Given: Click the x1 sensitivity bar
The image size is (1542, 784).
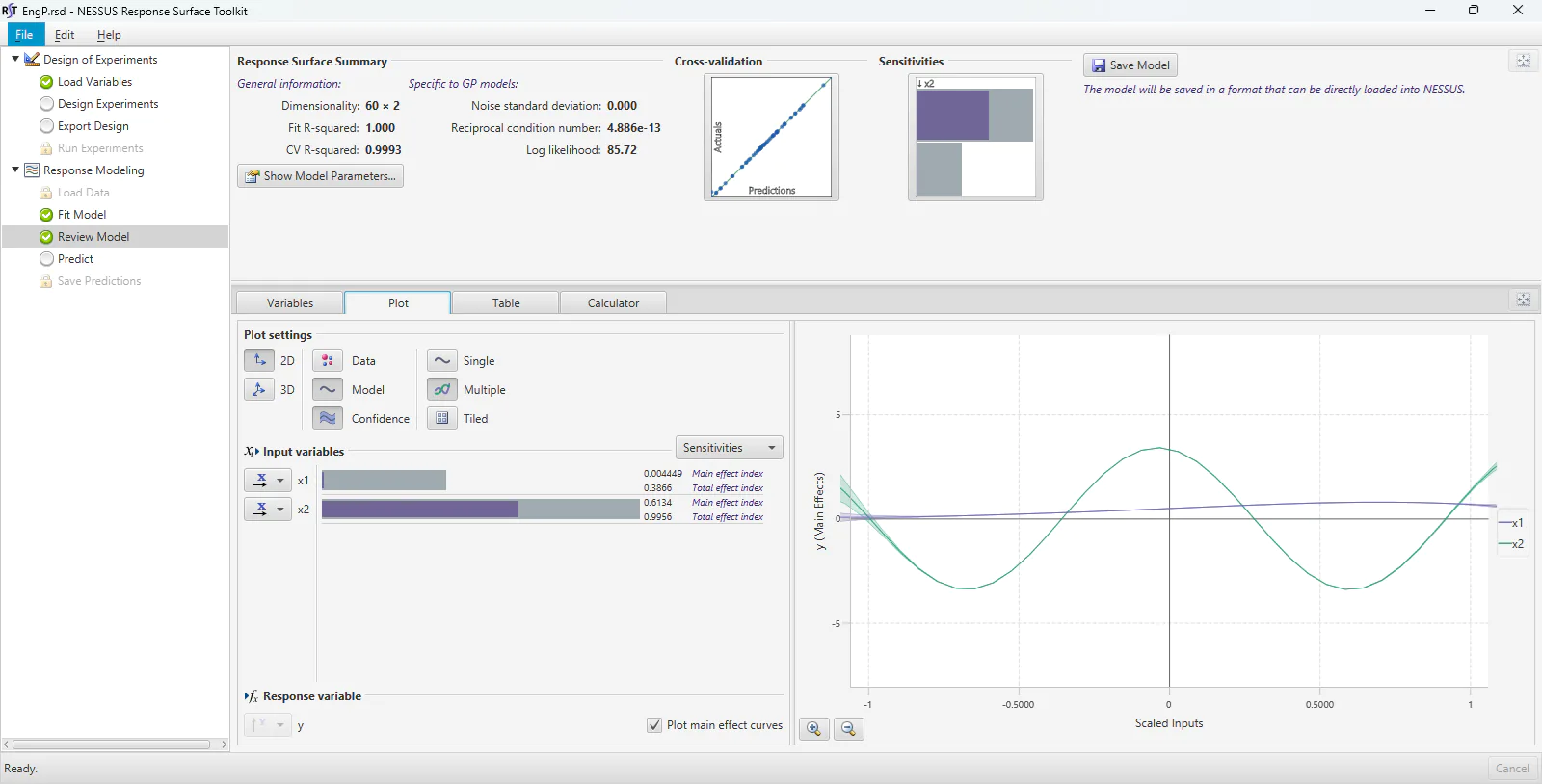Looking at the screenshot, I should 384,480.
